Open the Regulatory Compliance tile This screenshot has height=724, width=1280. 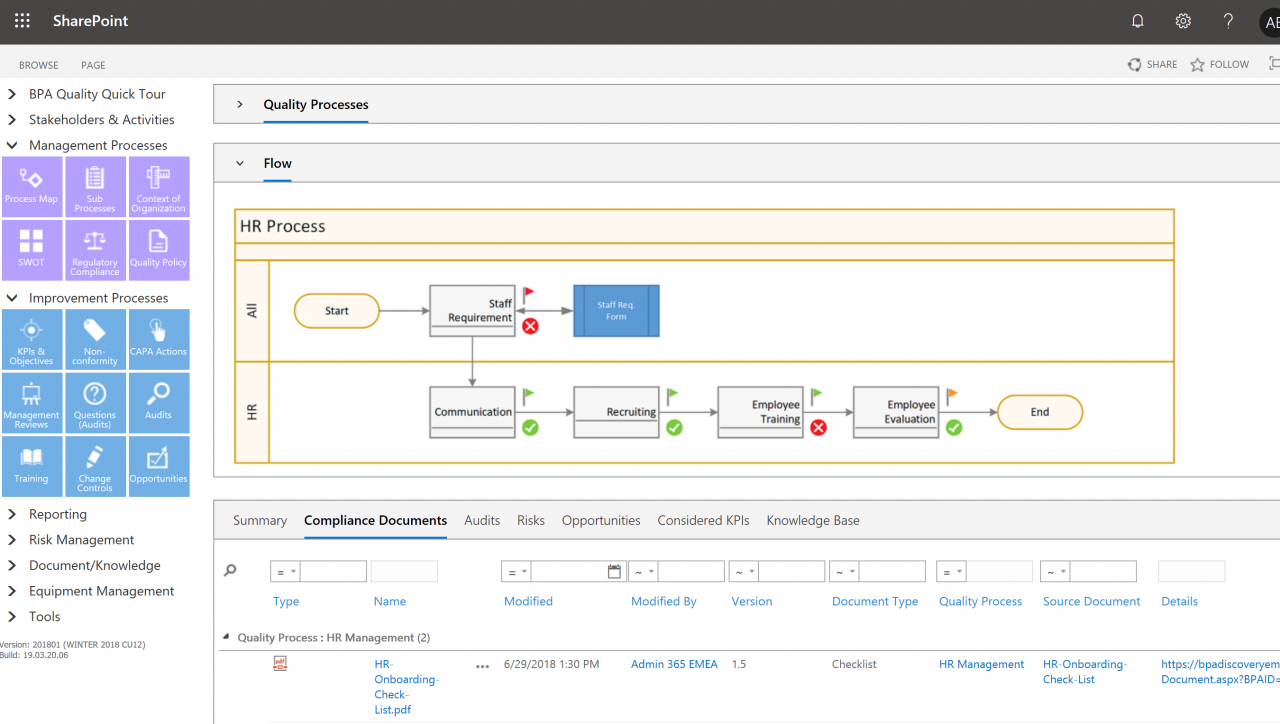tap(95, 250)
